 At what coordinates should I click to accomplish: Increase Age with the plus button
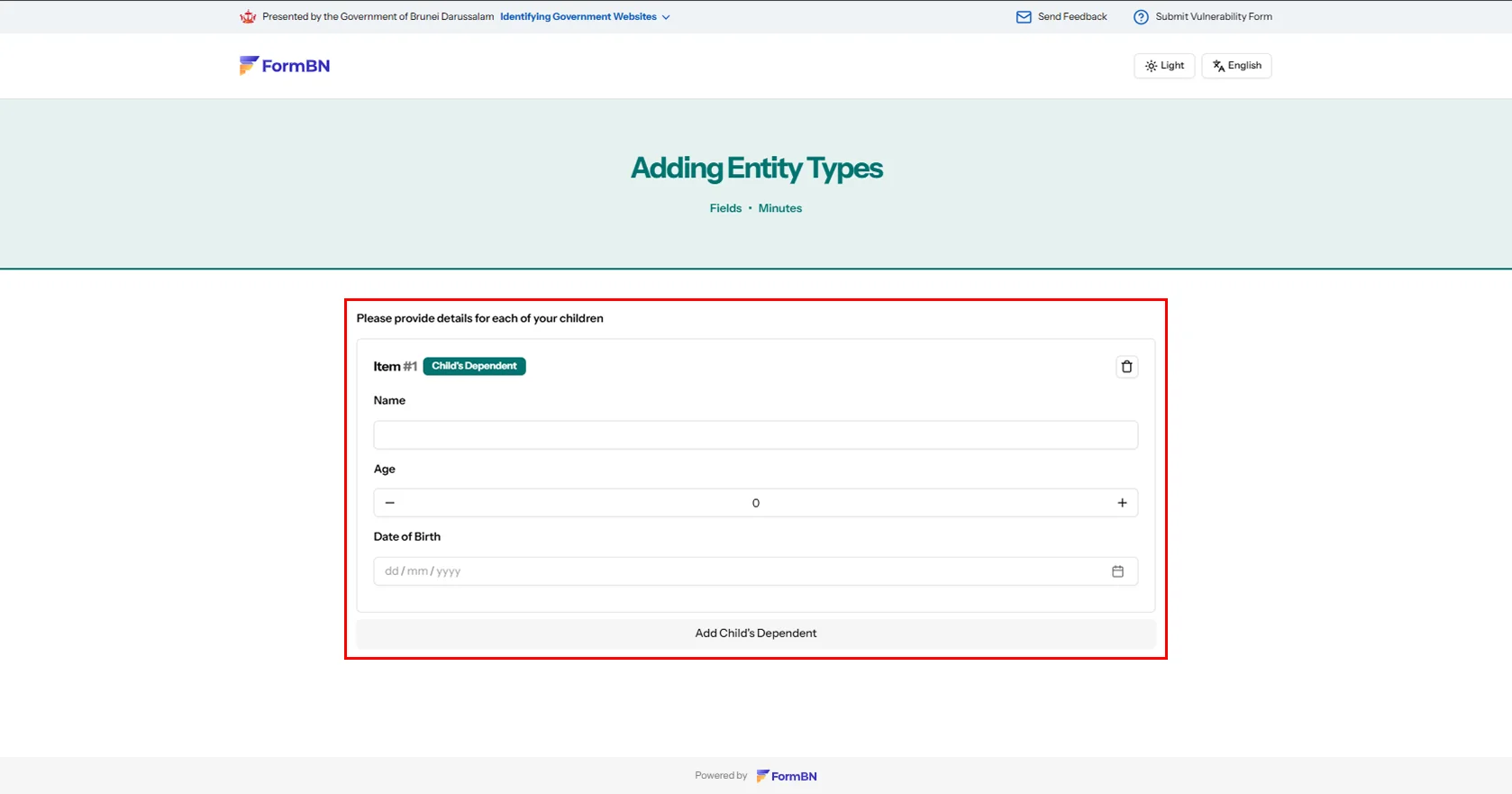point(1122,503)
